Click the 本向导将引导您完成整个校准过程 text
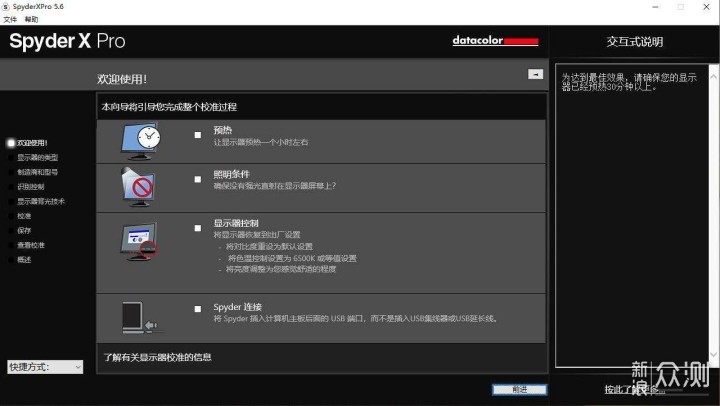720x406 pixels. coord(169,107)
